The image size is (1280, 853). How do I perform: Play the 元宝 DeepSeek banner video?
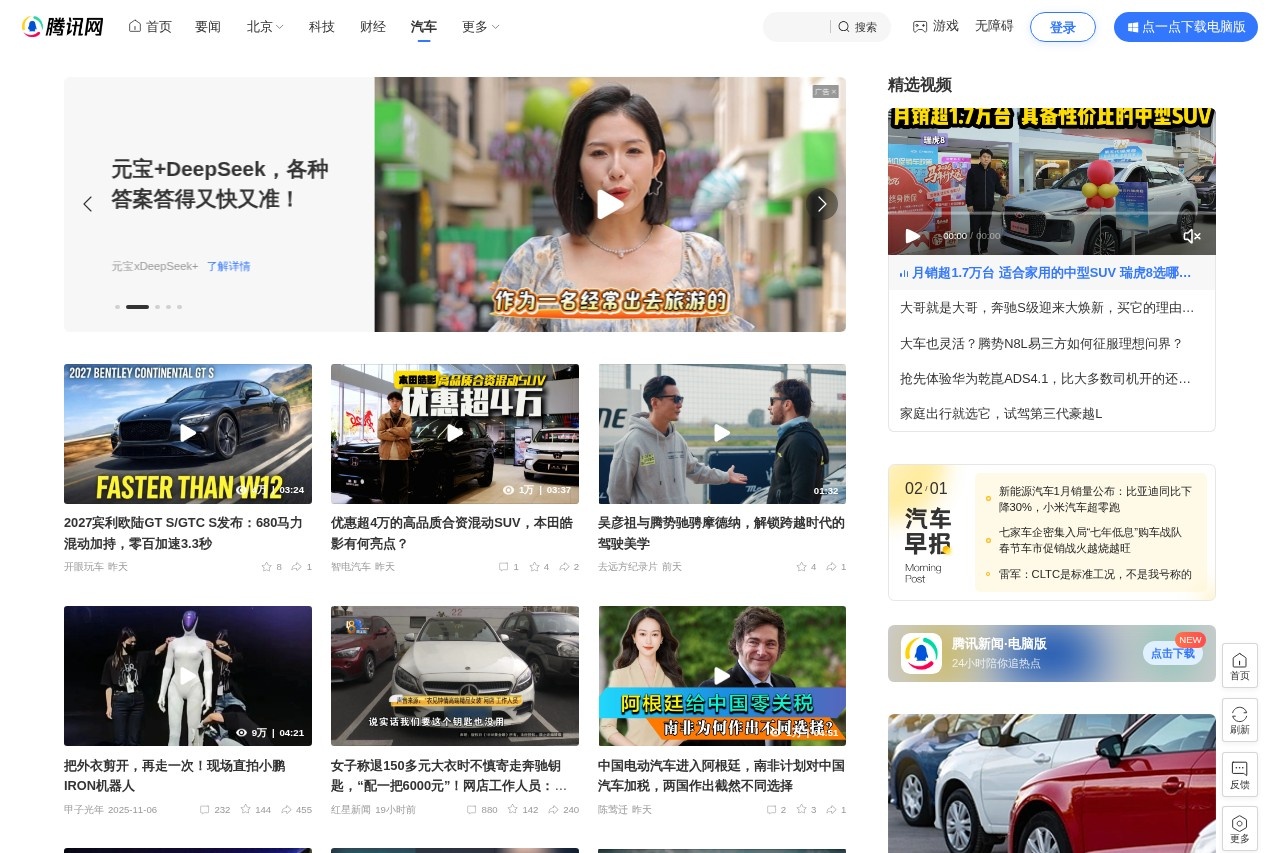(x=610, y=204)
